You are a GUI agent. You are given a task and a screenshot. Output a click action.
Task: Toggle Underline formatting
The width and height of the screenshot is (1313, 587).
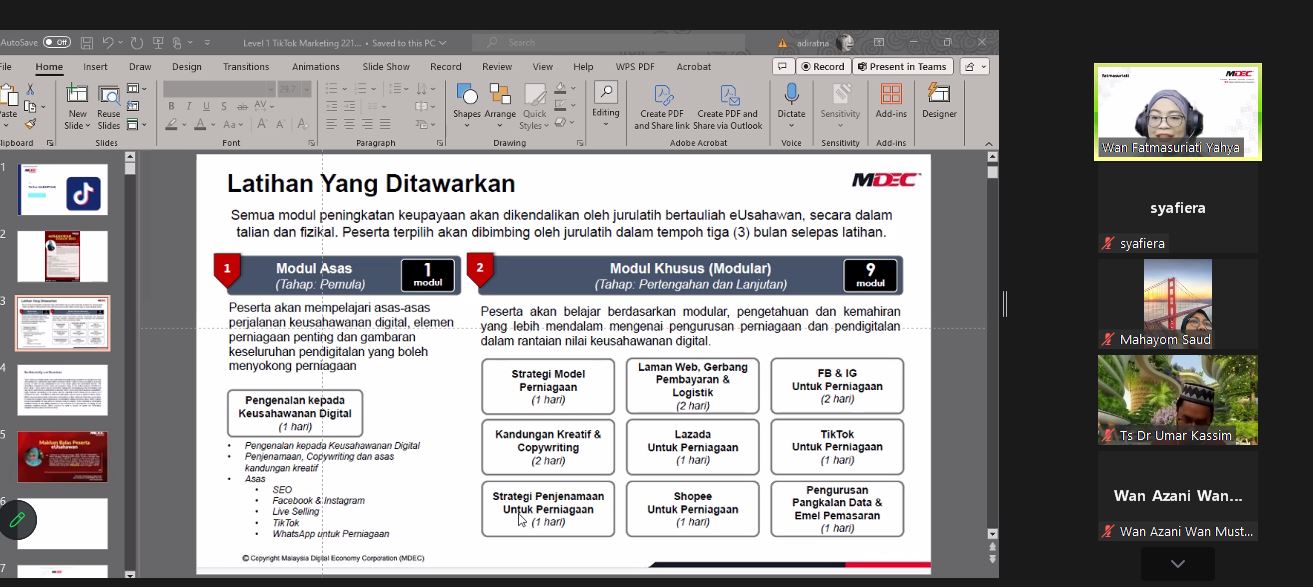[x=205, y=107]
